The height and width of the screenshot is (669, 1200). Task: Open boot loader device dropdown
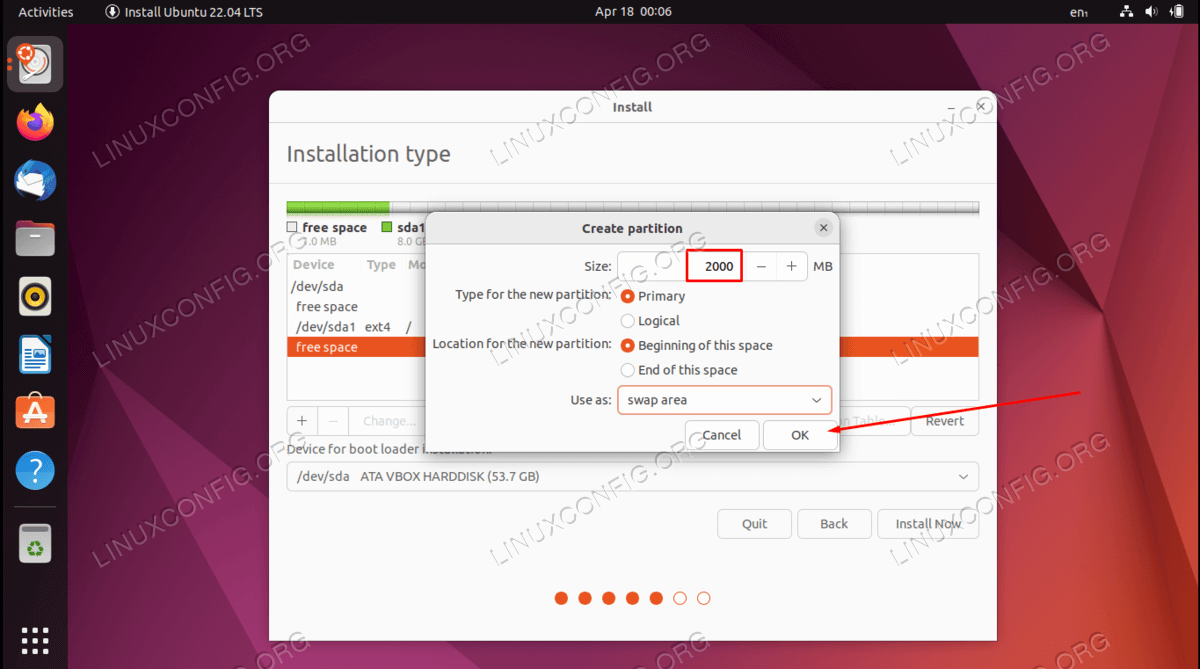633,476
